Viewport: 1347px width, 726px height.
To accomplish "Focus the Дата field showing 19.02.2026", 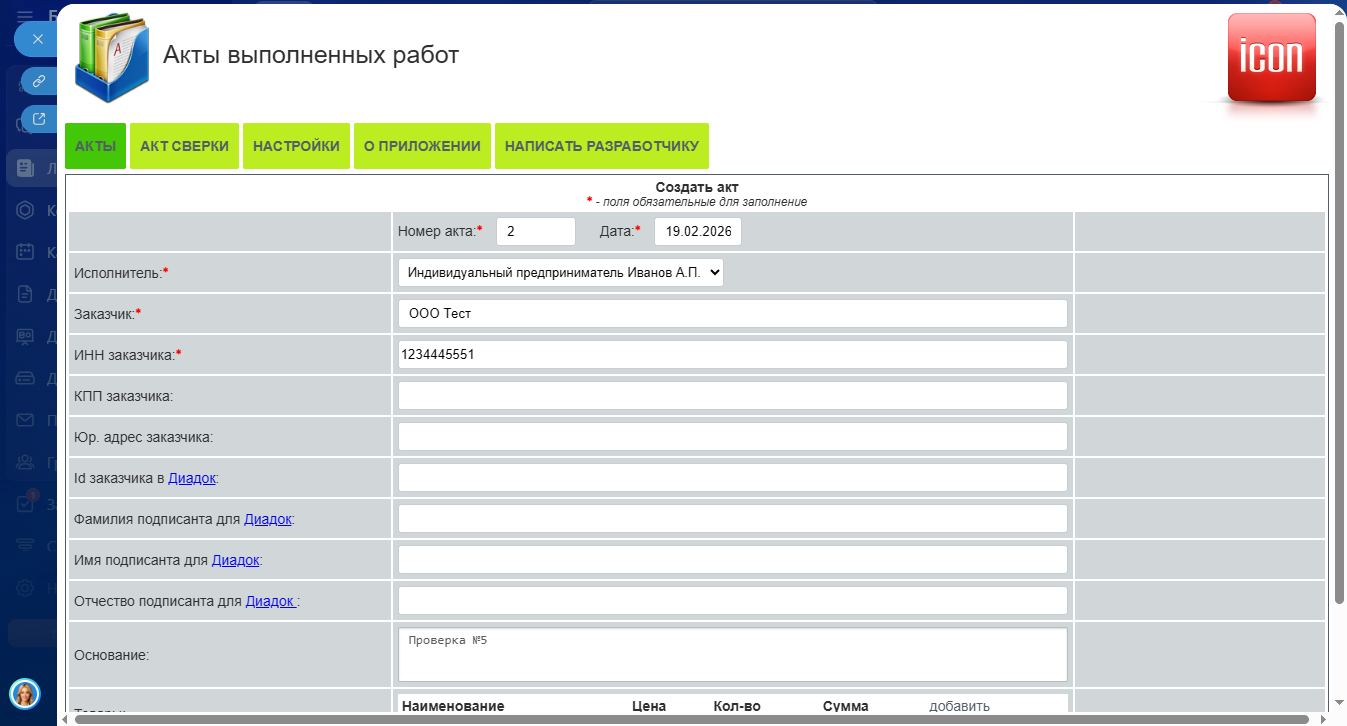I will [x=698, y=231].
